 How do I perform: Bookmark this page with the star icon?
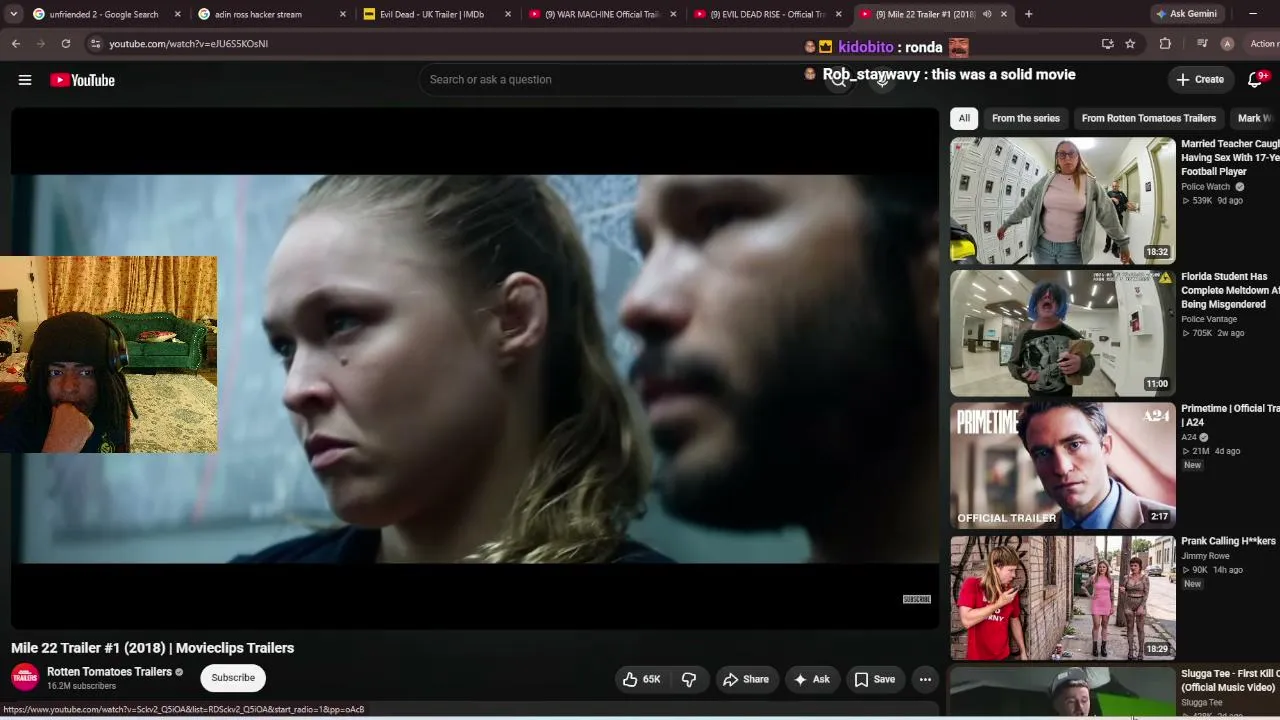[1130, 44]
